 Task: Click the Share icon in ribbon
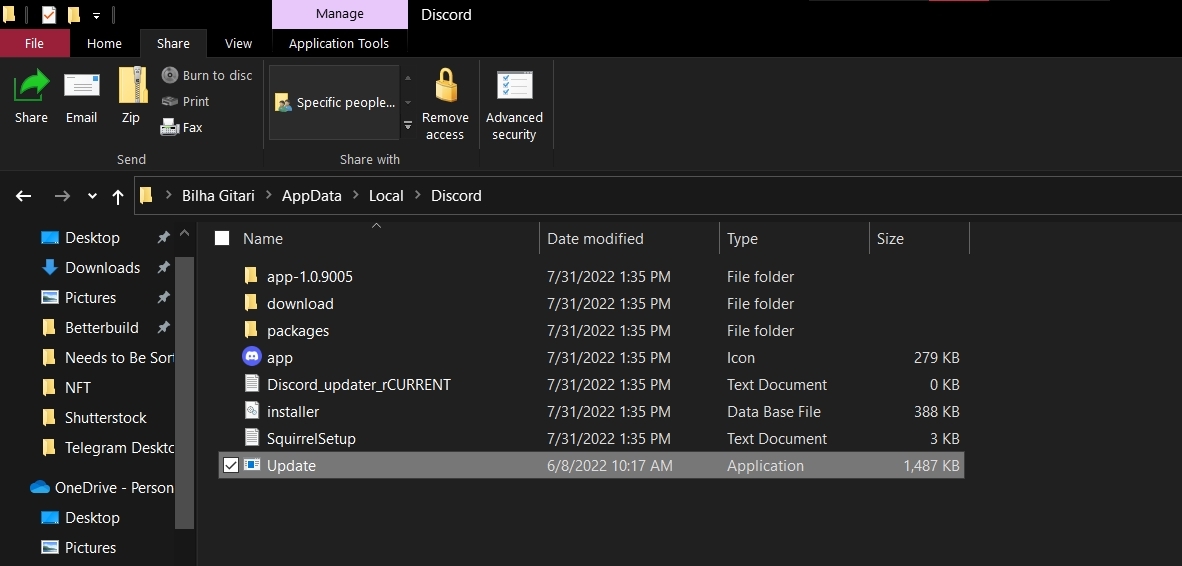31,87
